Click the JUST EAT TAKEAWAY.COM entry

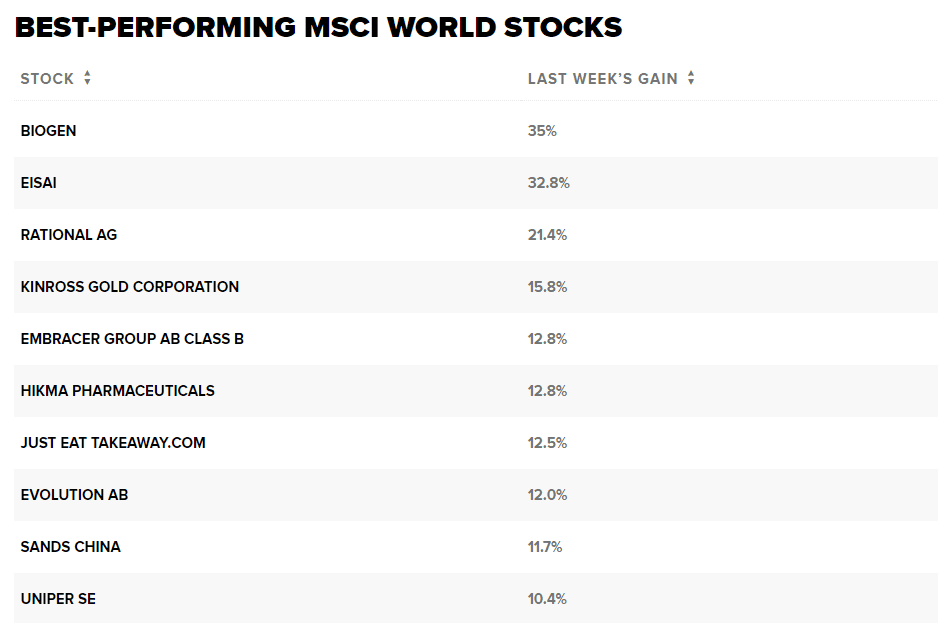(x=113, y=443)
